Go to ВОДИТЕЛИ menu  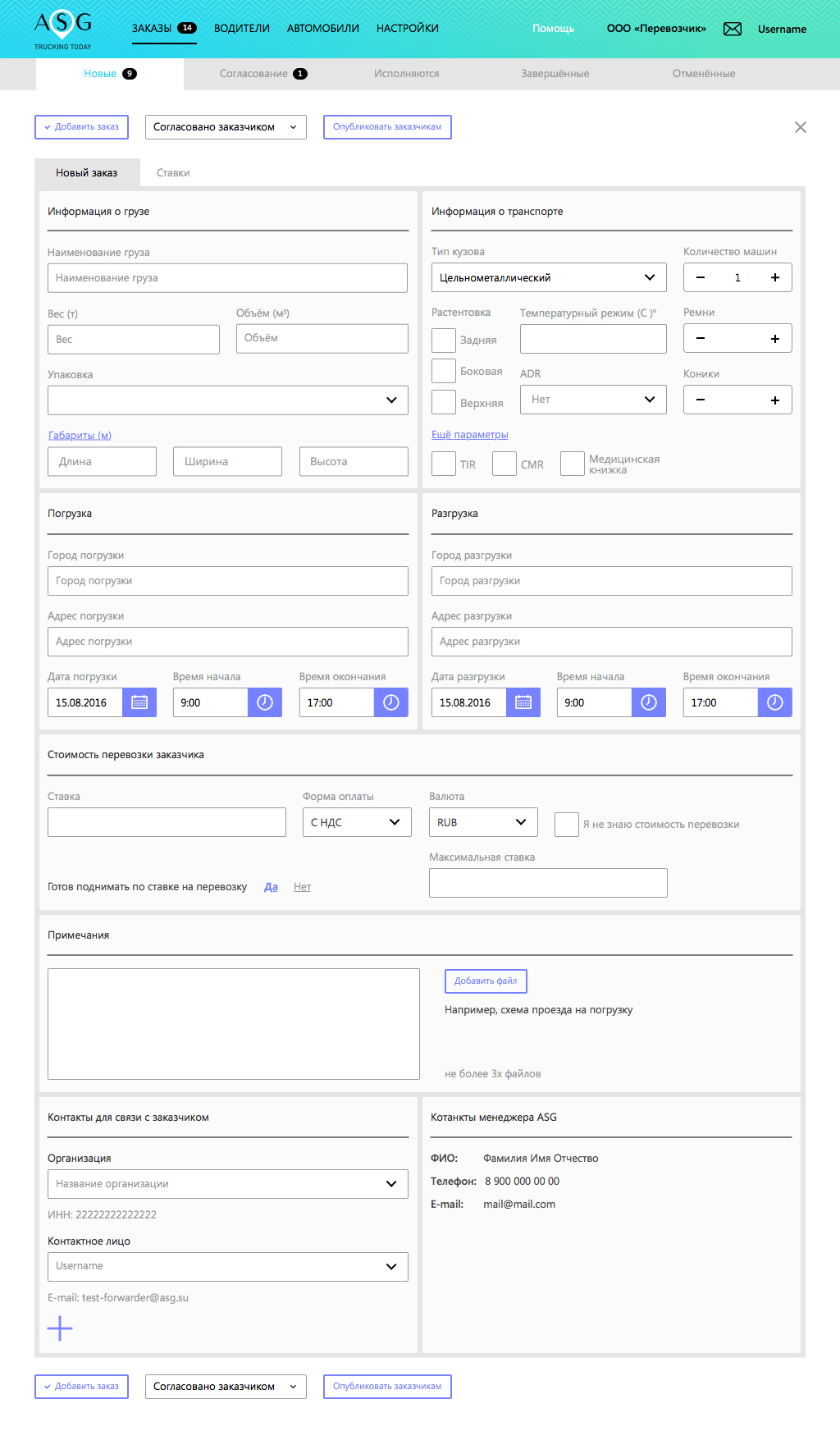point(242,28)
